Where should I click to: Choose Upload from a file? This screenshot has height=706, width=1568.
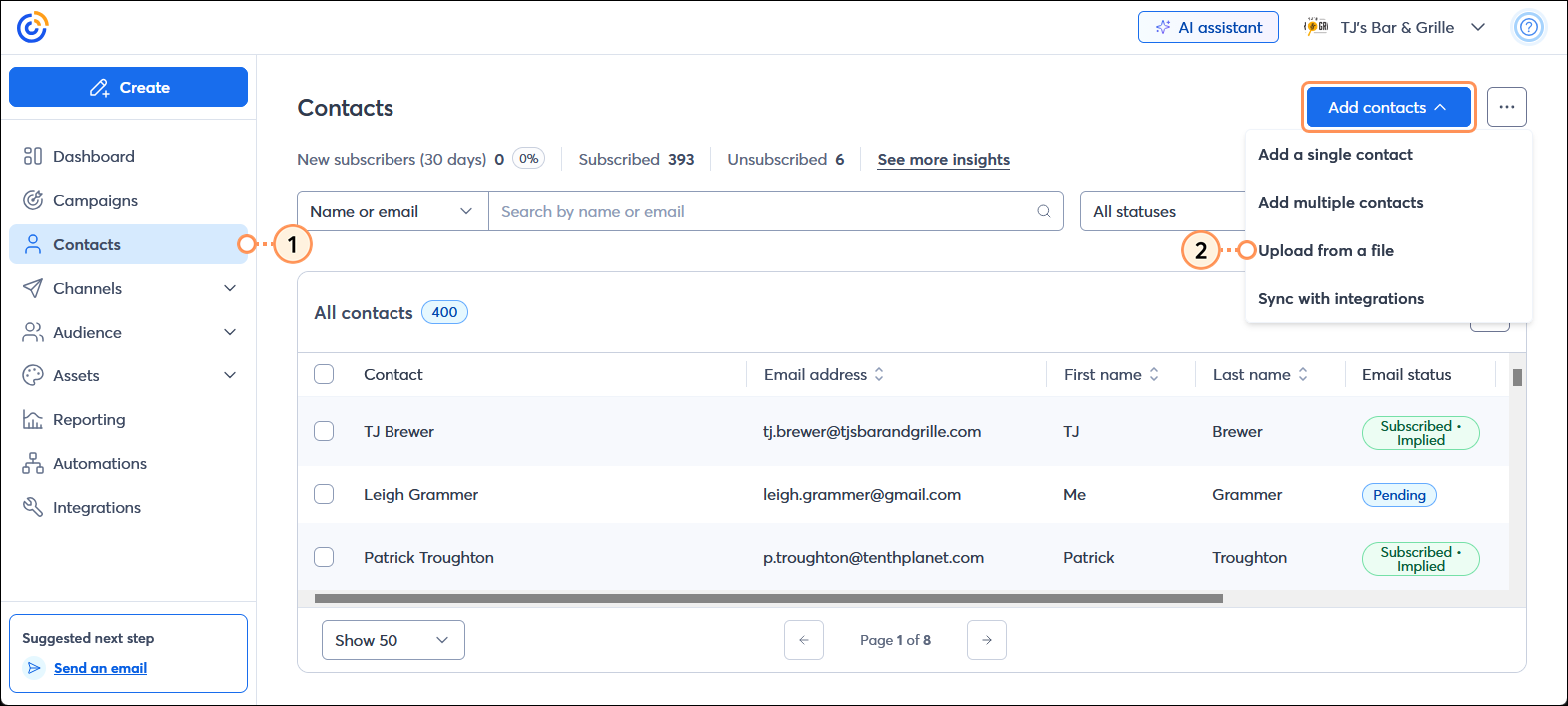pos(1325,250)
